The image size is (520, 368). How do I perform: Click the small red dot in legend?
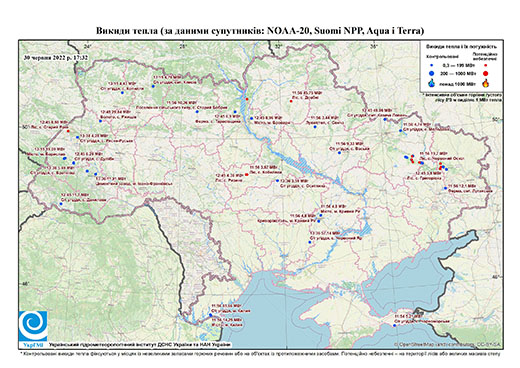[486, 65]
